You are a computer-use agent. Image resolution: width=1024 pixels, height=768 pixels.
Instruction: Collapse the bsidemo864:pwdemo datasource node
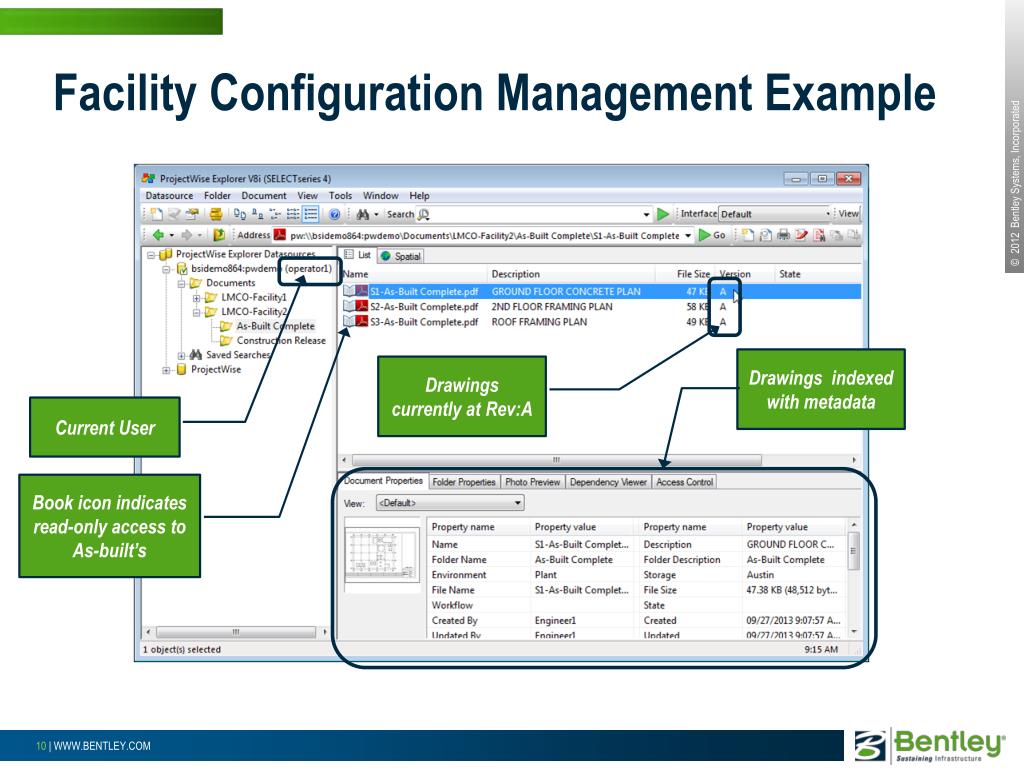(x=166, y=269)
